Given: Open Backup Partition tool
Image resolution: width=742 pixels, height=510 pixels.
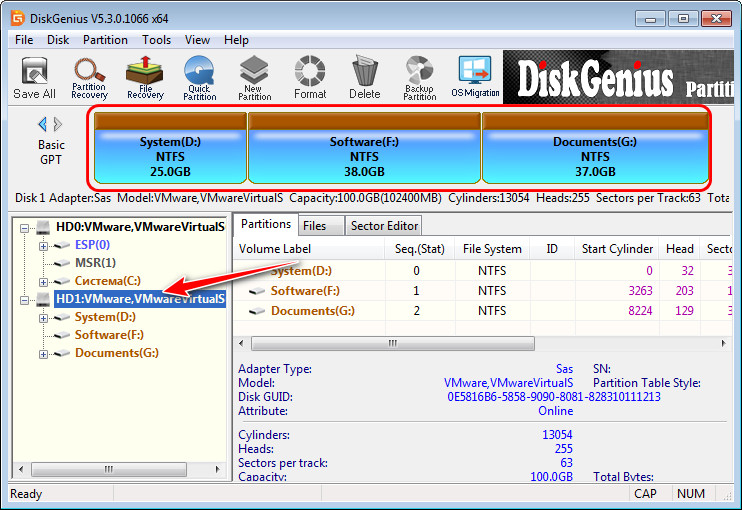Looking at the screenshot, I should point(420,78).
